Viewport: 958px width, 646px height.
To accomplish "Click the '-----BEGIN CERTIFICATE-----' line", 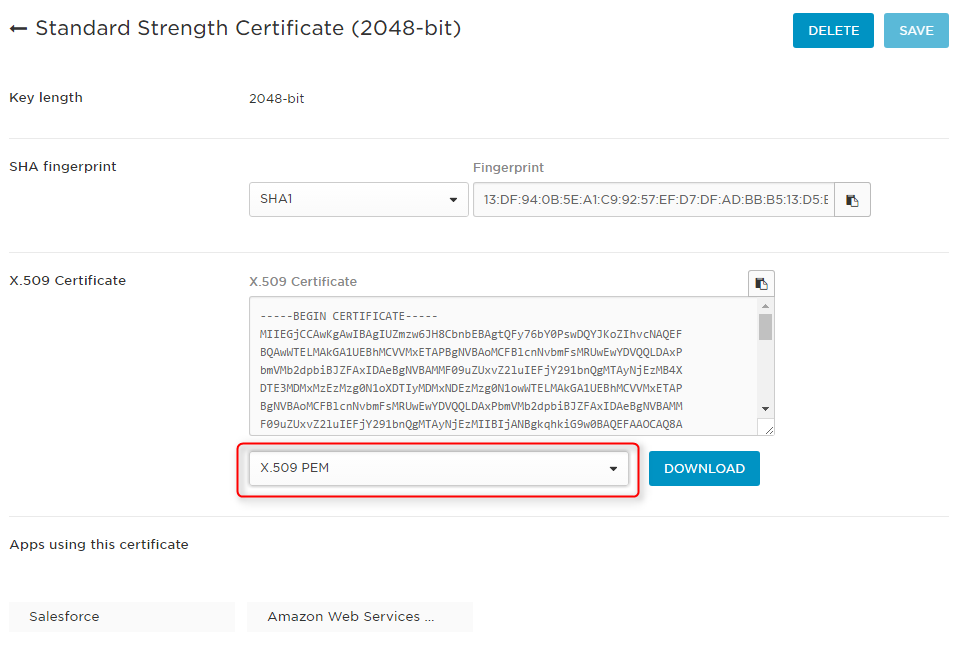I will [x=349, y=317].
